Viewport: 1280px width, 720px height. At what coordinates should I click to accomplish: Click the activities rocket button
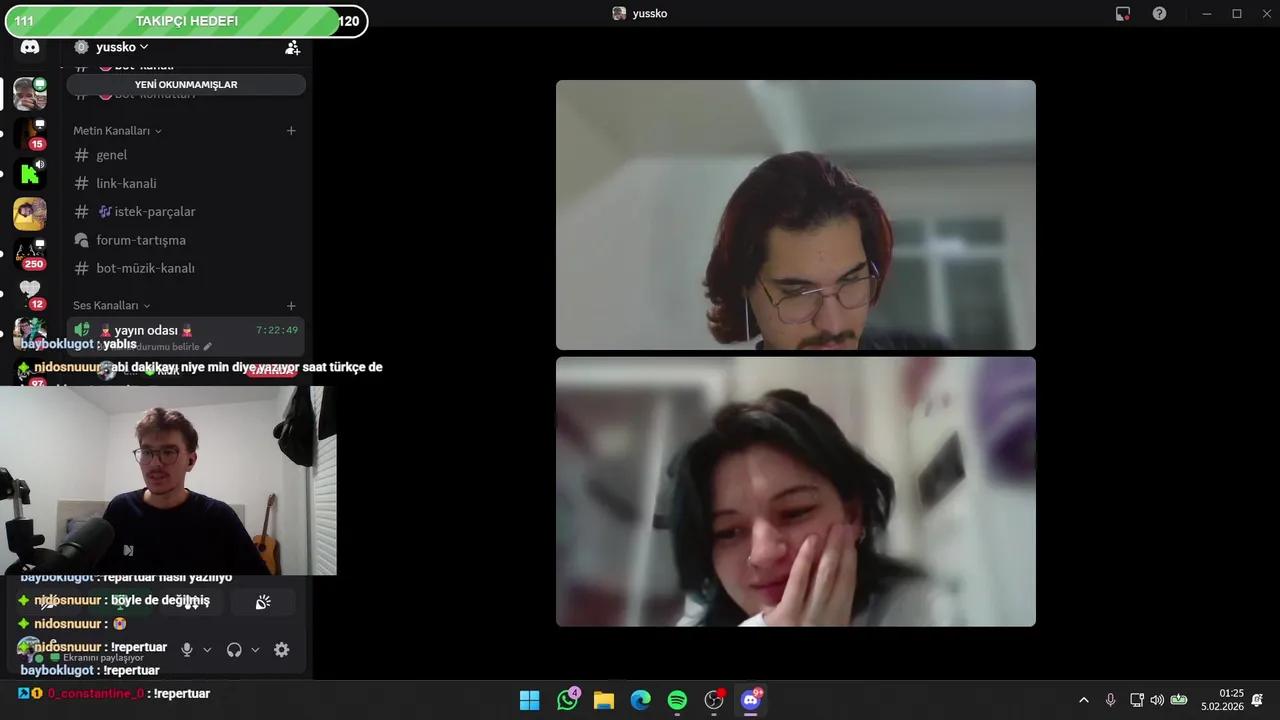point(191,602)
